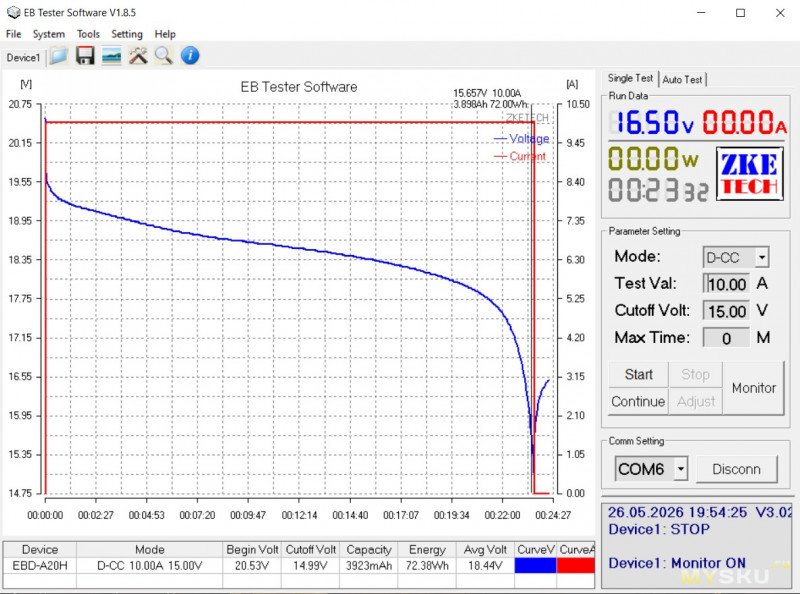The height and width of the screenshot is (594, 800).
Task: Click the red CurveA color swatch
Action: (x=576, y=565)
